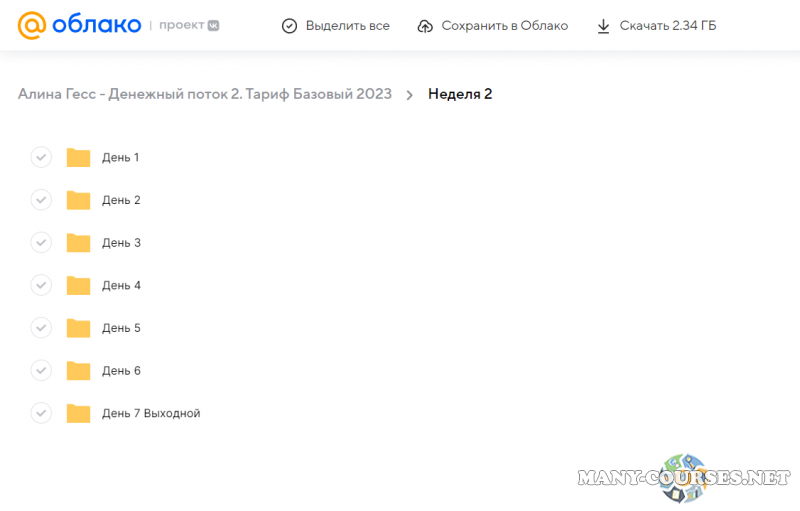This screenshot has height=511, width=800.
Task: Click the breadcrumb chevron arrow
Action: [x=410, y=95]
